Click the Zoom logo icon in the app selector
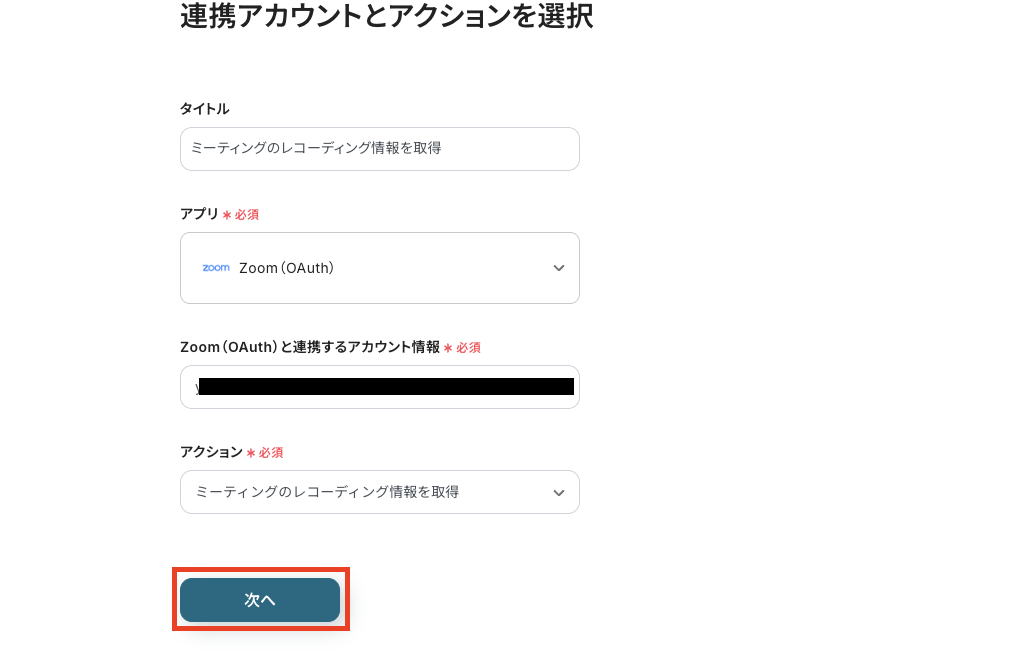1022x662 pixels. click(216, 267)
